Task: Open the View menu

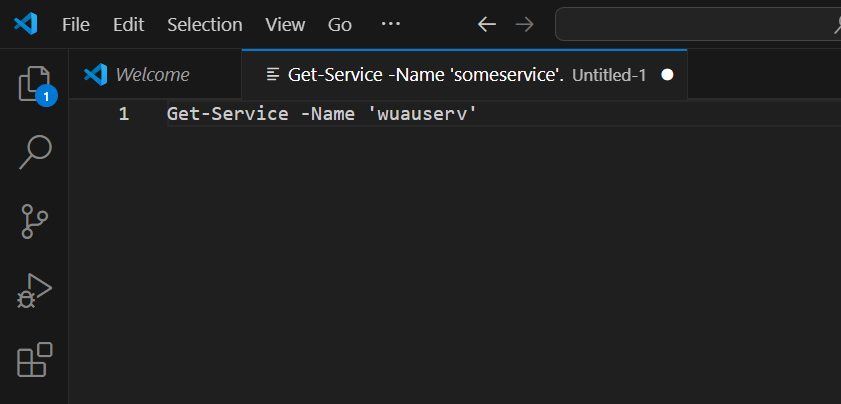Action: pos(285,25)
